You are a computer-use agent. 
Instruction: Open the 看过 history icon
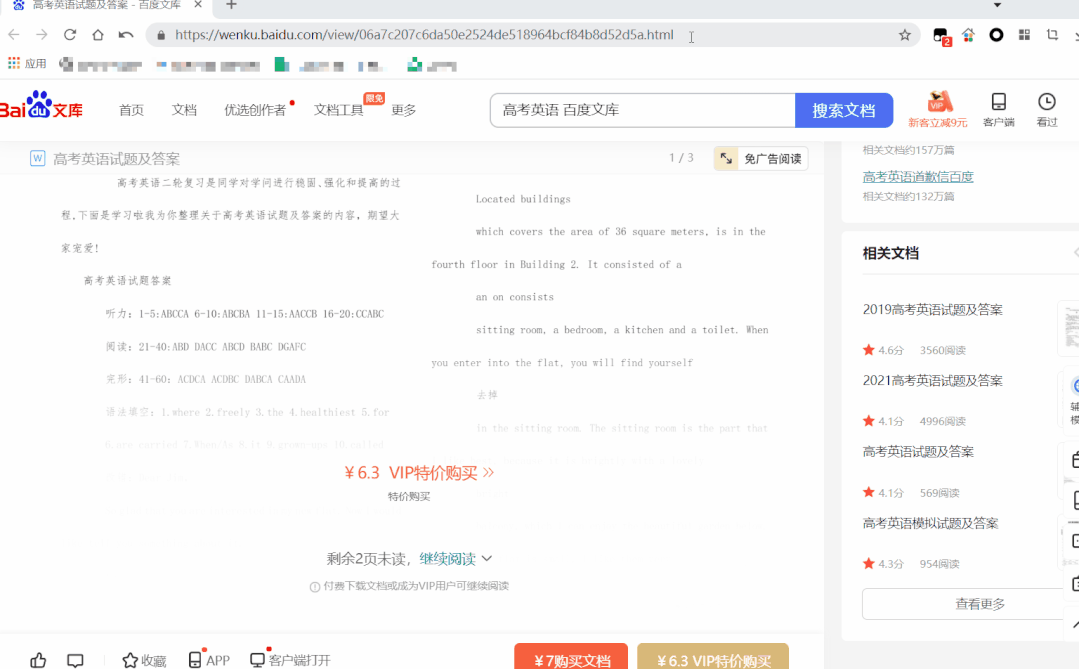click(1047, 109)
